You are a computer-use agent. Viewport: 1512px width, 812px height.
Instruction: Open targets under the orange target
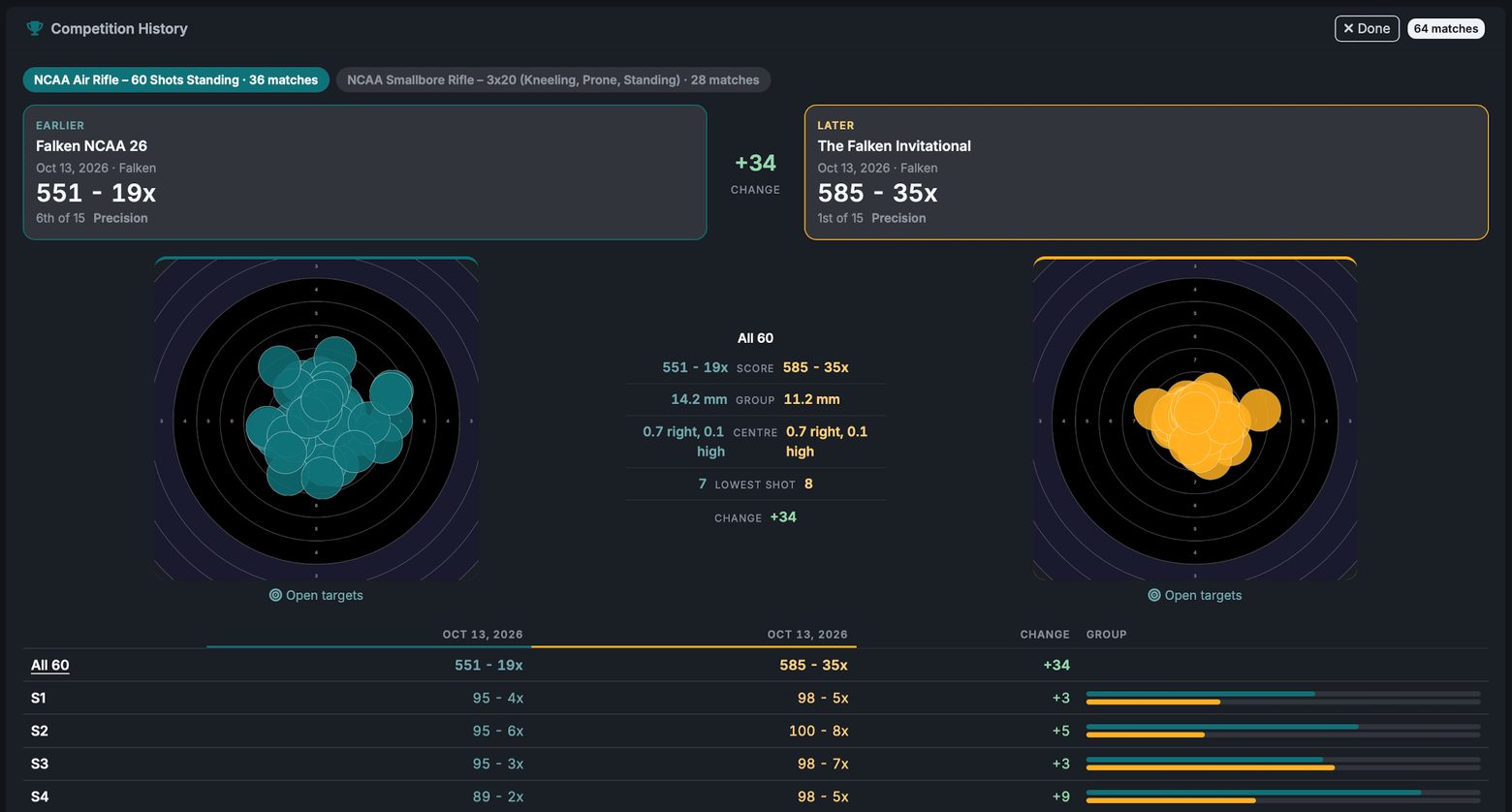(1195, 595)
